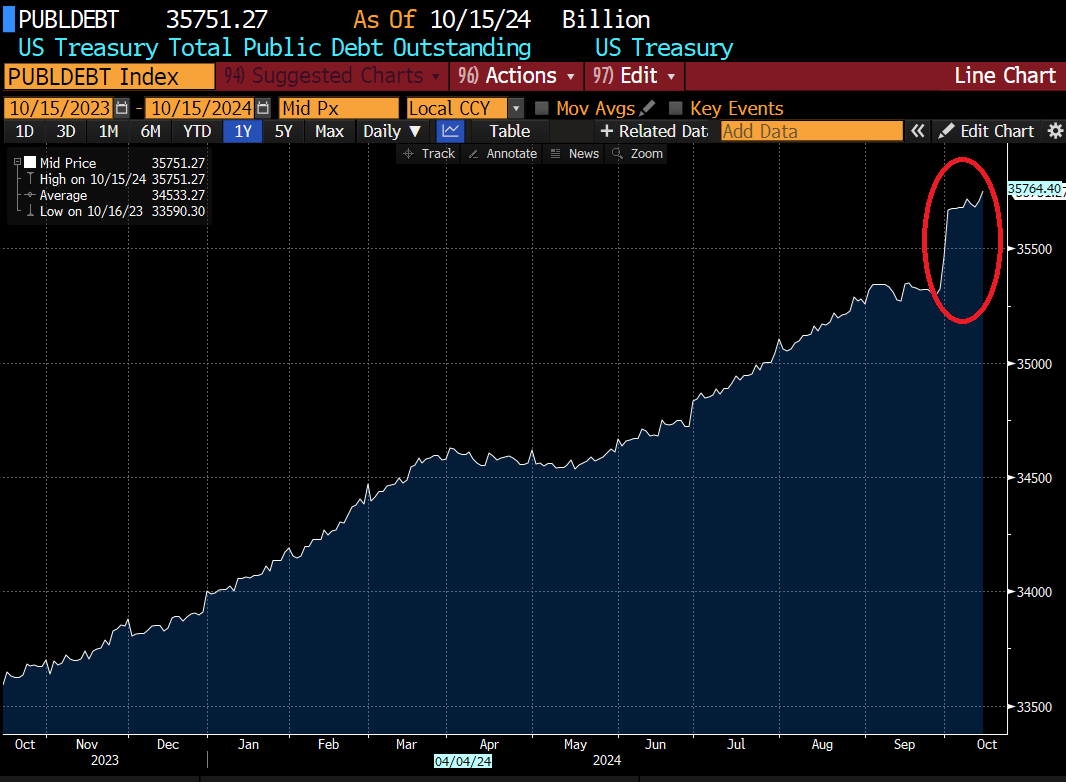
Task: Toggle the Mid Price legend checkbox
Action: tap(27, 162)
